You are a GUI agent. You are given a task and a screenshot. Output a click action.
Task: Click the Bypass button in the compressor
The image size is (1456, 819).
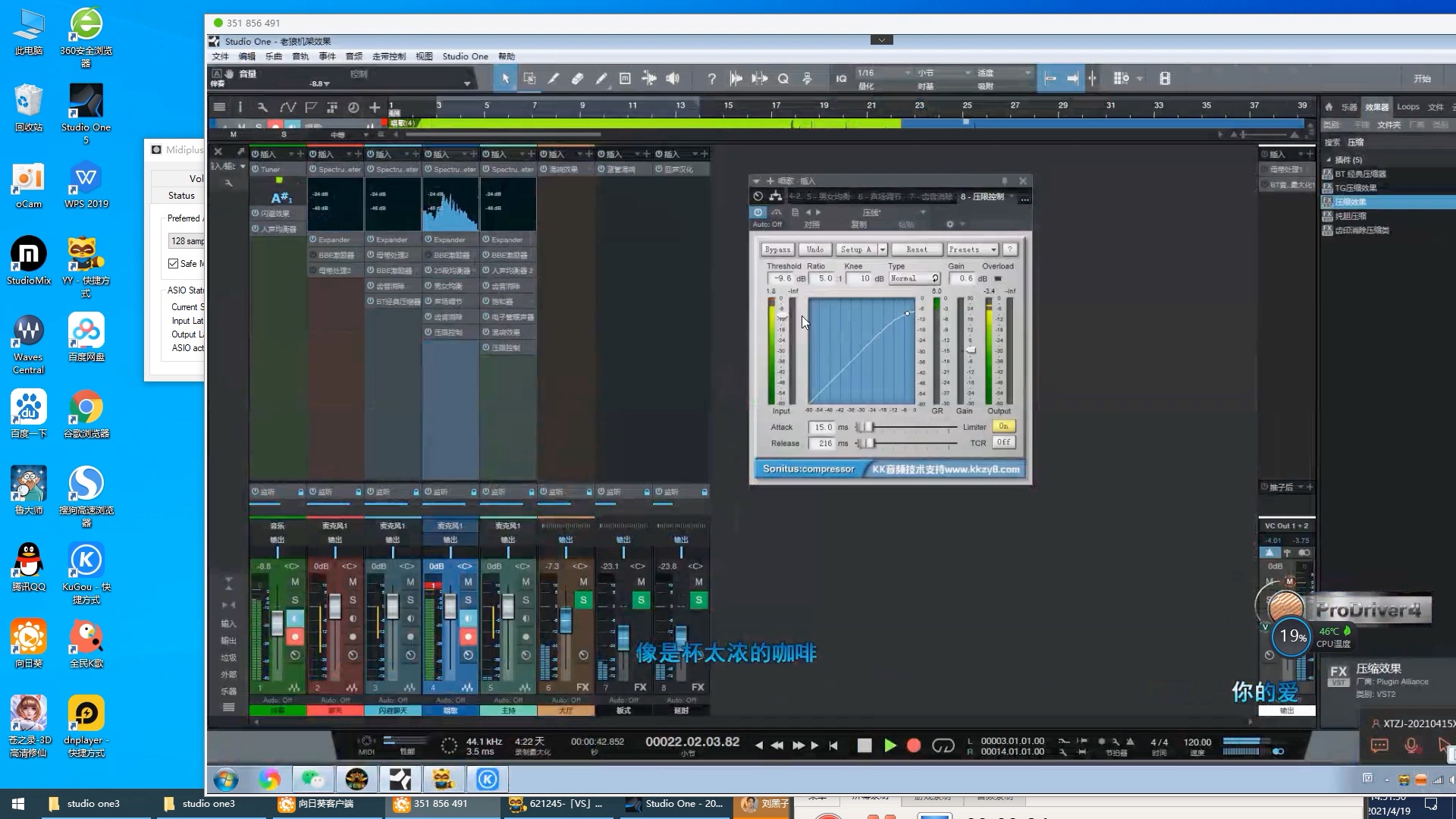coord(778,249)
